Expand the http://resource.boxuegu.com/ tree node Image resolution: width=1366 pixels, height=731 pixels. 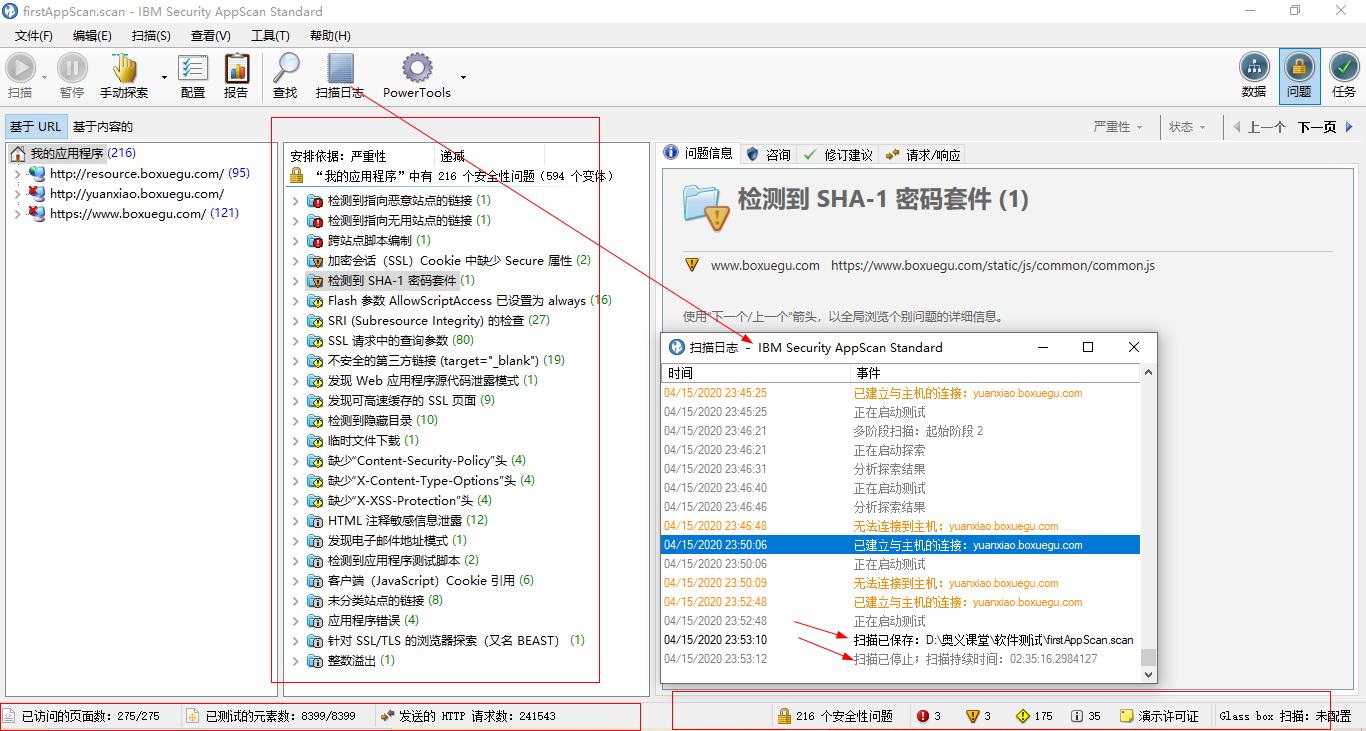17,174
